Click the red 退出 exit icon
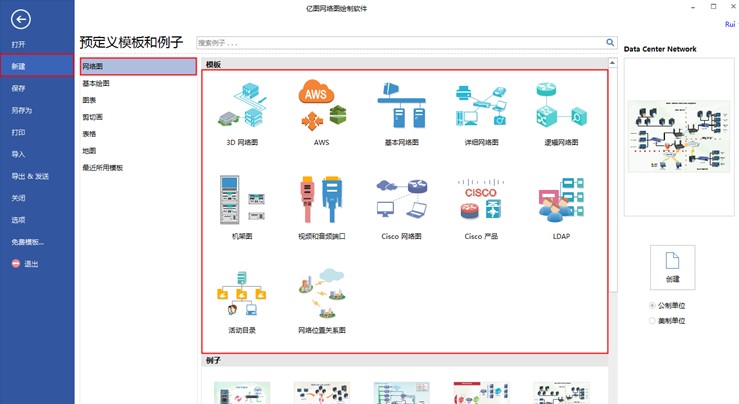 (16, 264)
